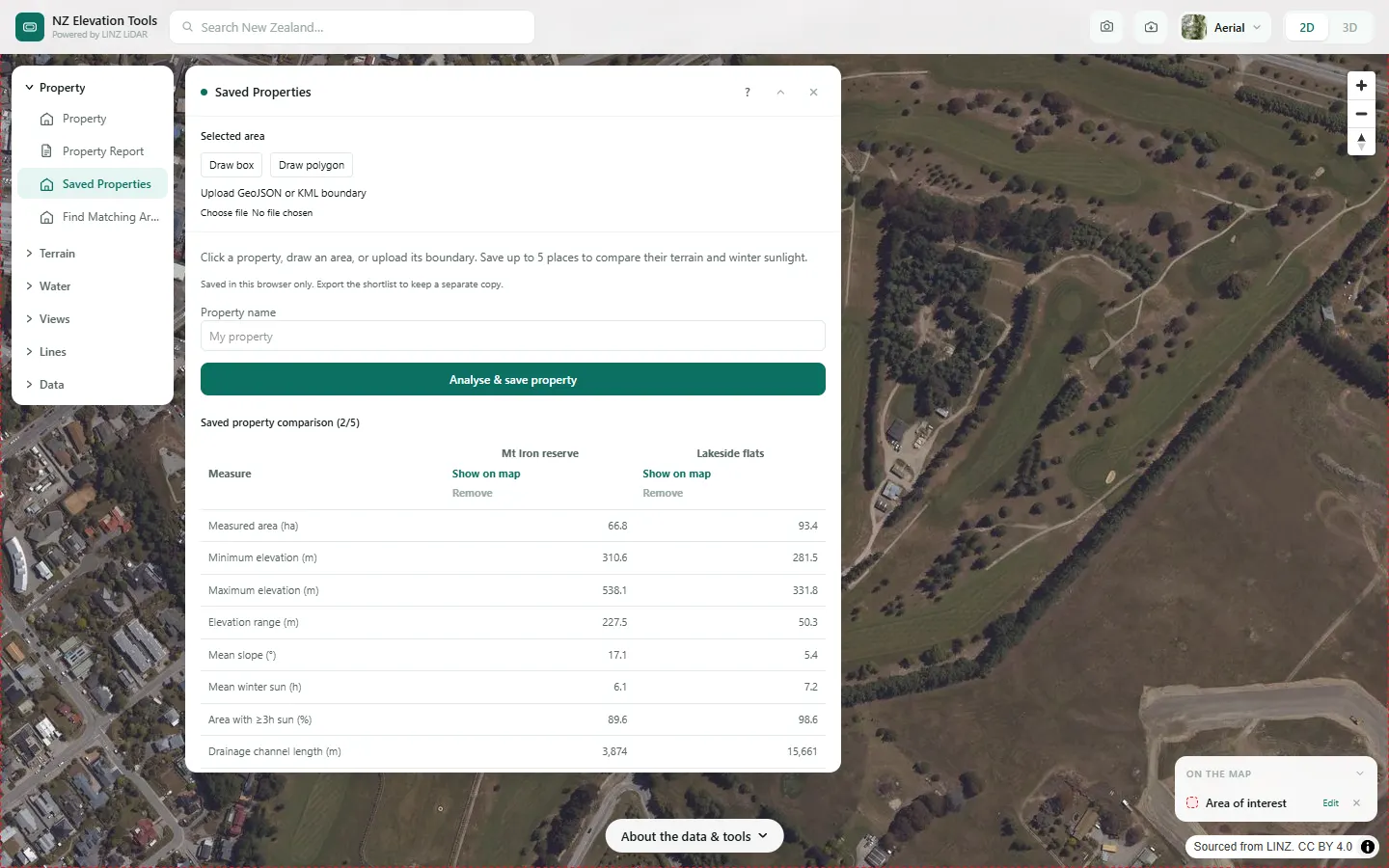Click the search magnifier icon
This screenshot has height=868, width=1389.
click(188, 27)
